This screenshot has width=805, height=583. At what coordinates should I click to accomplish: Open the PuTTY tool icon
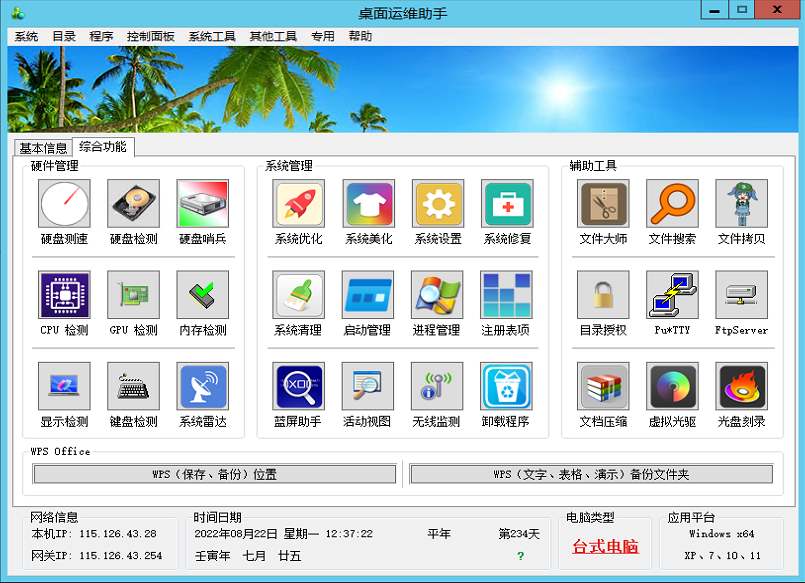(x=672, y=295)
